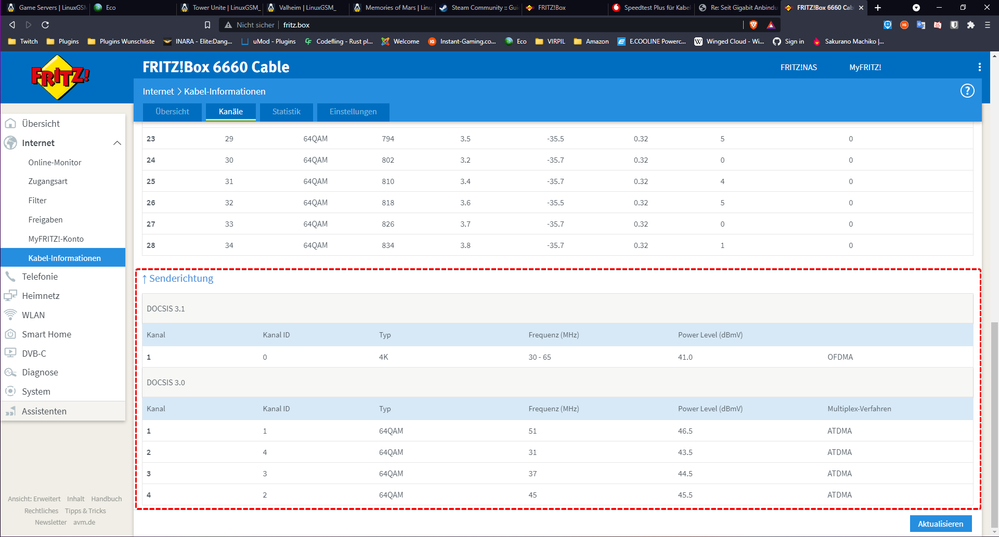Click the '30 - 65' frequency cell

click(539, 357)
